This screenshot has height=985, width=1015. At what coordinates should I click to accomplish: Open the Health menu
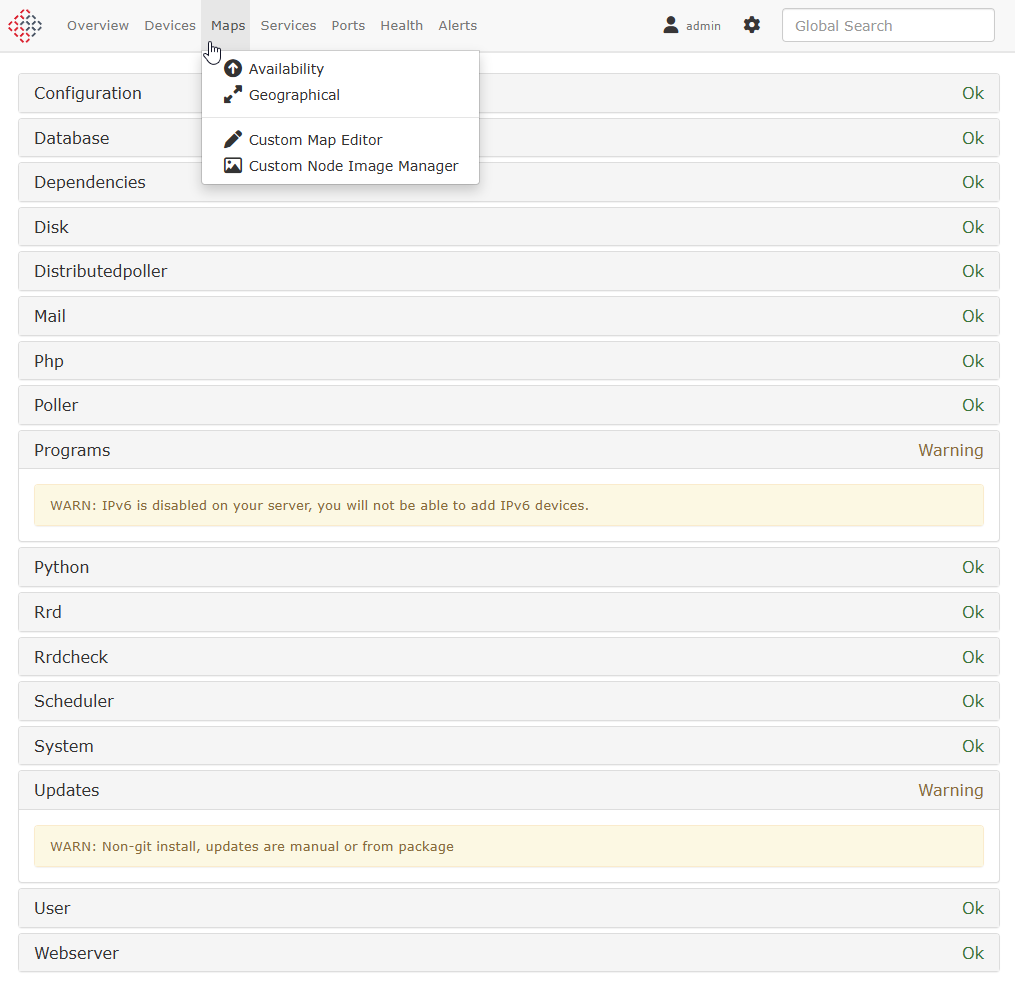(x=401, y=26)
